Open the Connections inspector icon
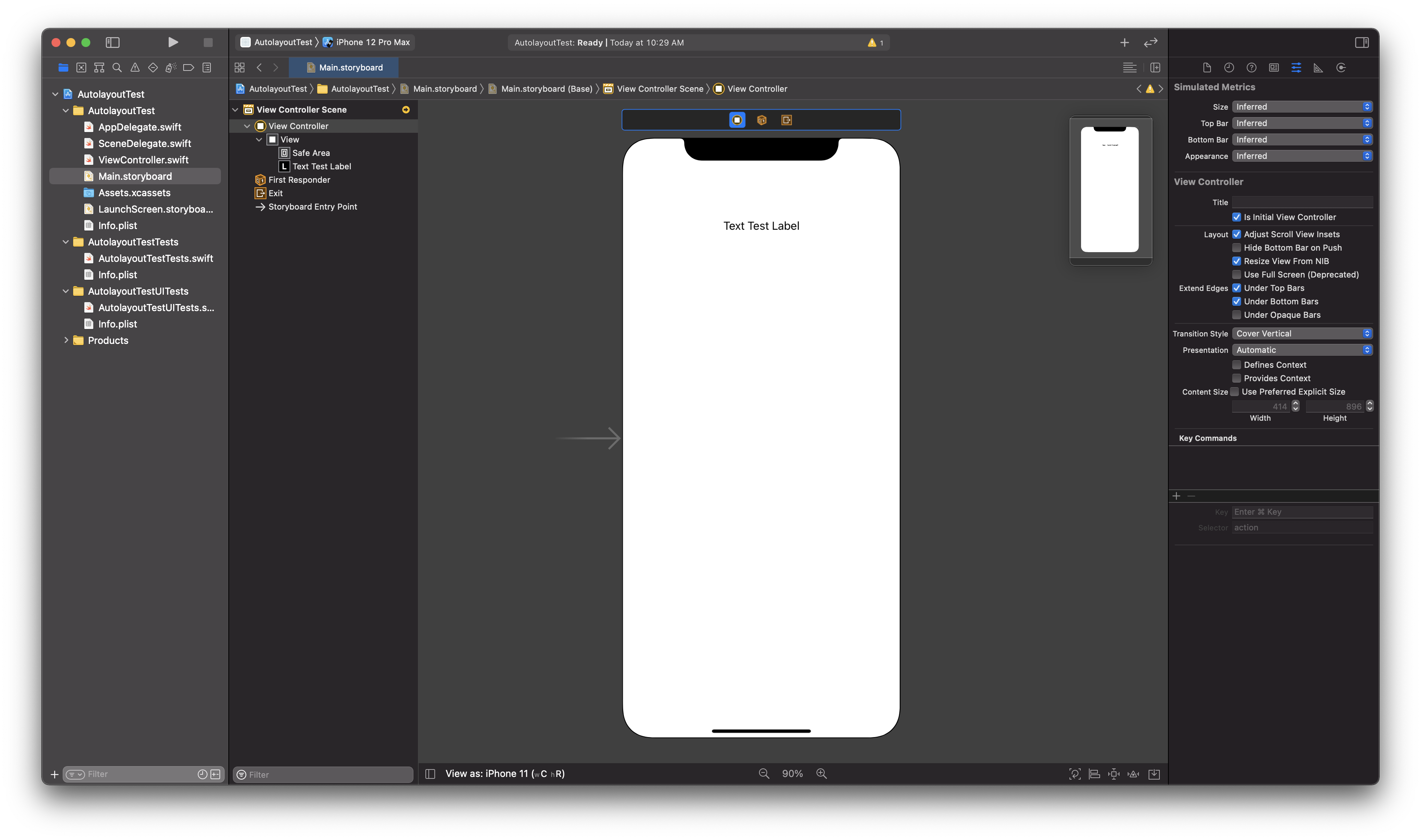Viewport: 1421px width, 840px height. (x=1341, y=68)
